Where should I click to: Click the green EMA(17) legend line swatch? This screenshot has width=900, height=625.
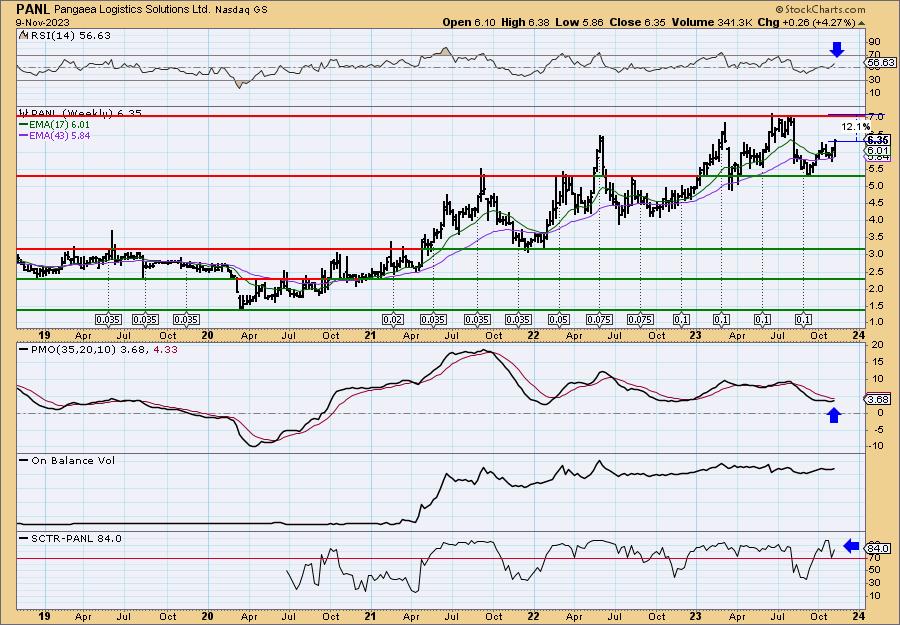tap(24, 125)
